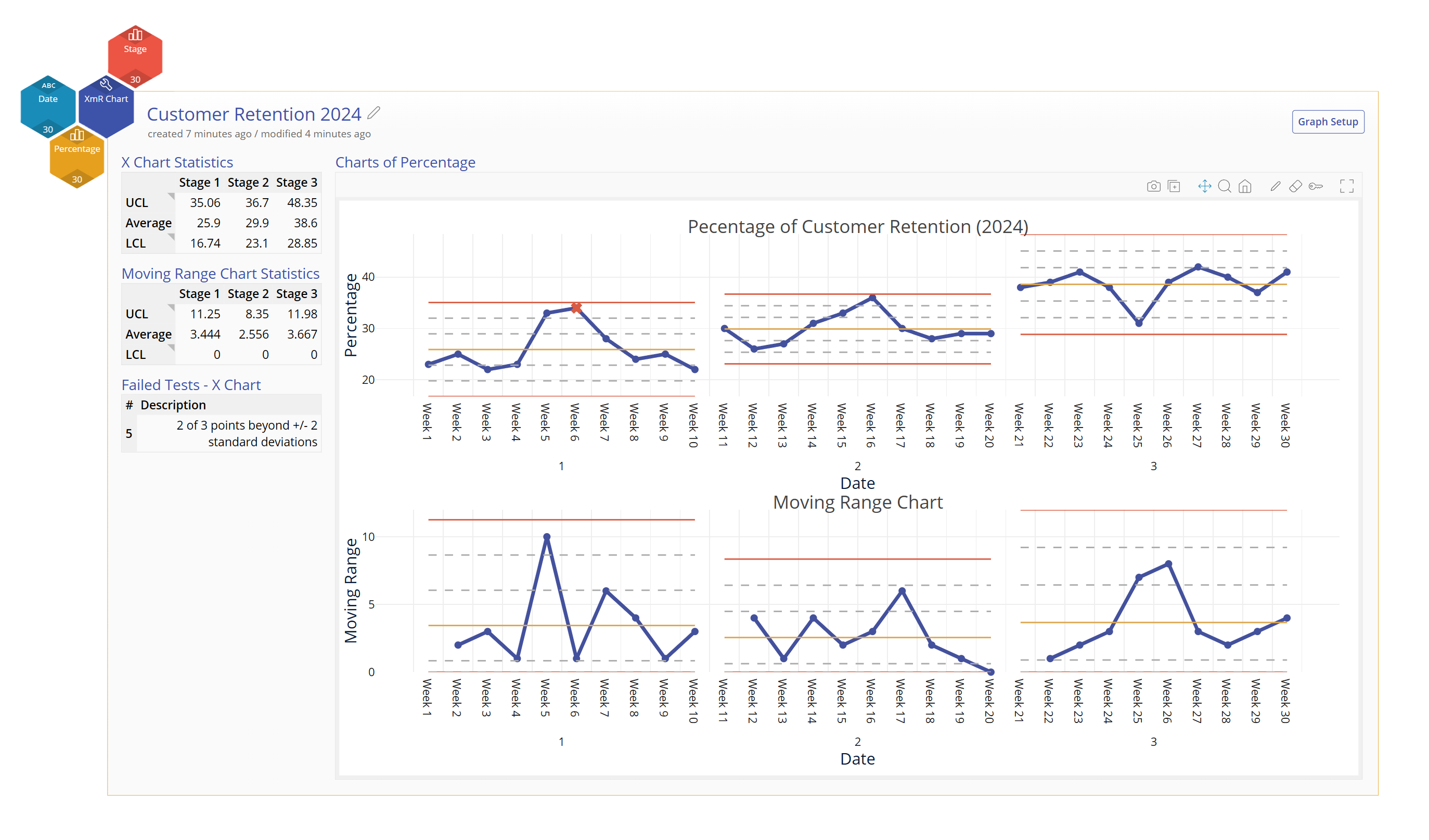This screenshot has height=840, width=1429.
Task: Click failed test 5 description row
Action: 246,434
